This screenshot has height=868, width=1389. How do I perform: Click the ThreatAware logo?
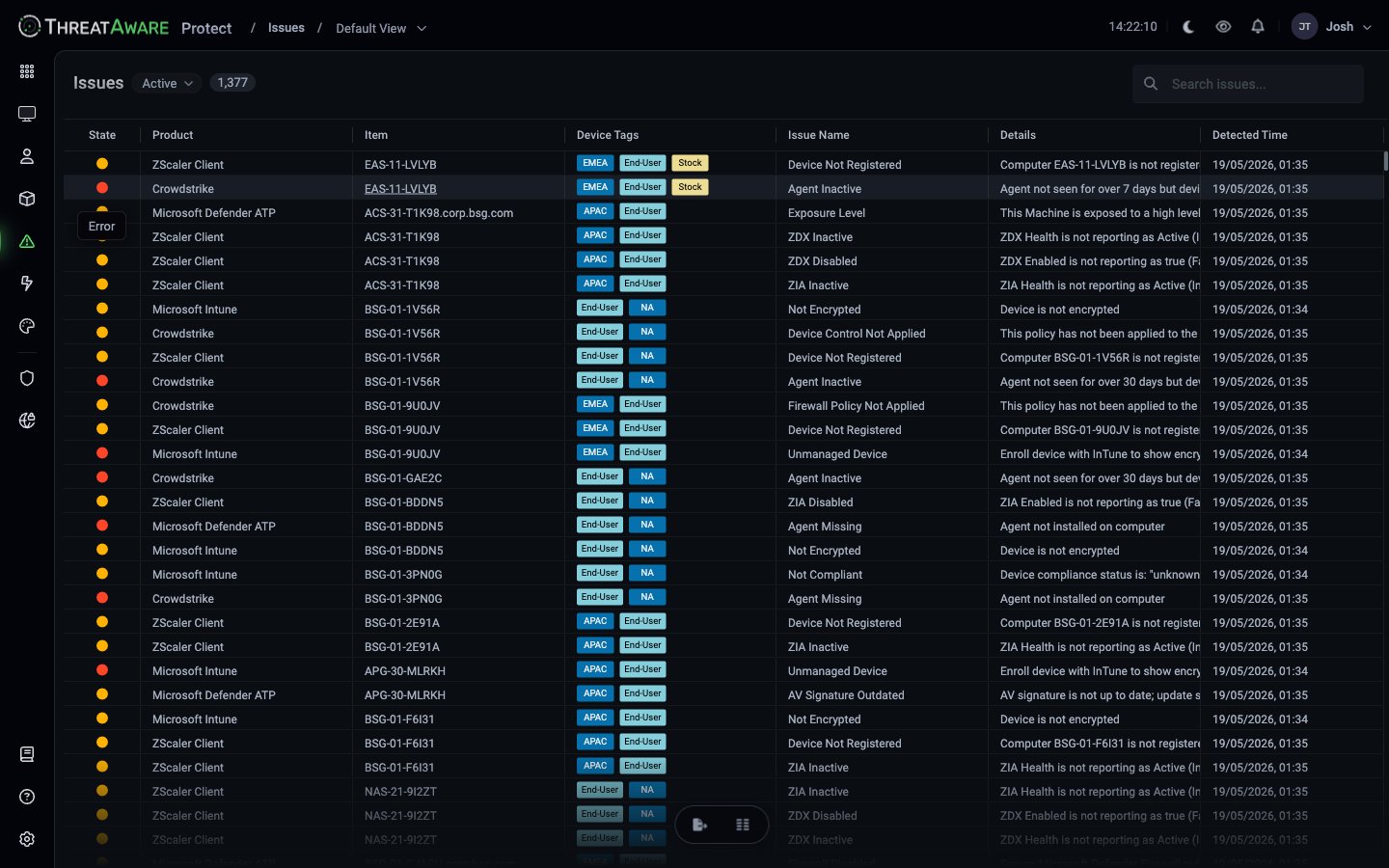pos(94,27)
